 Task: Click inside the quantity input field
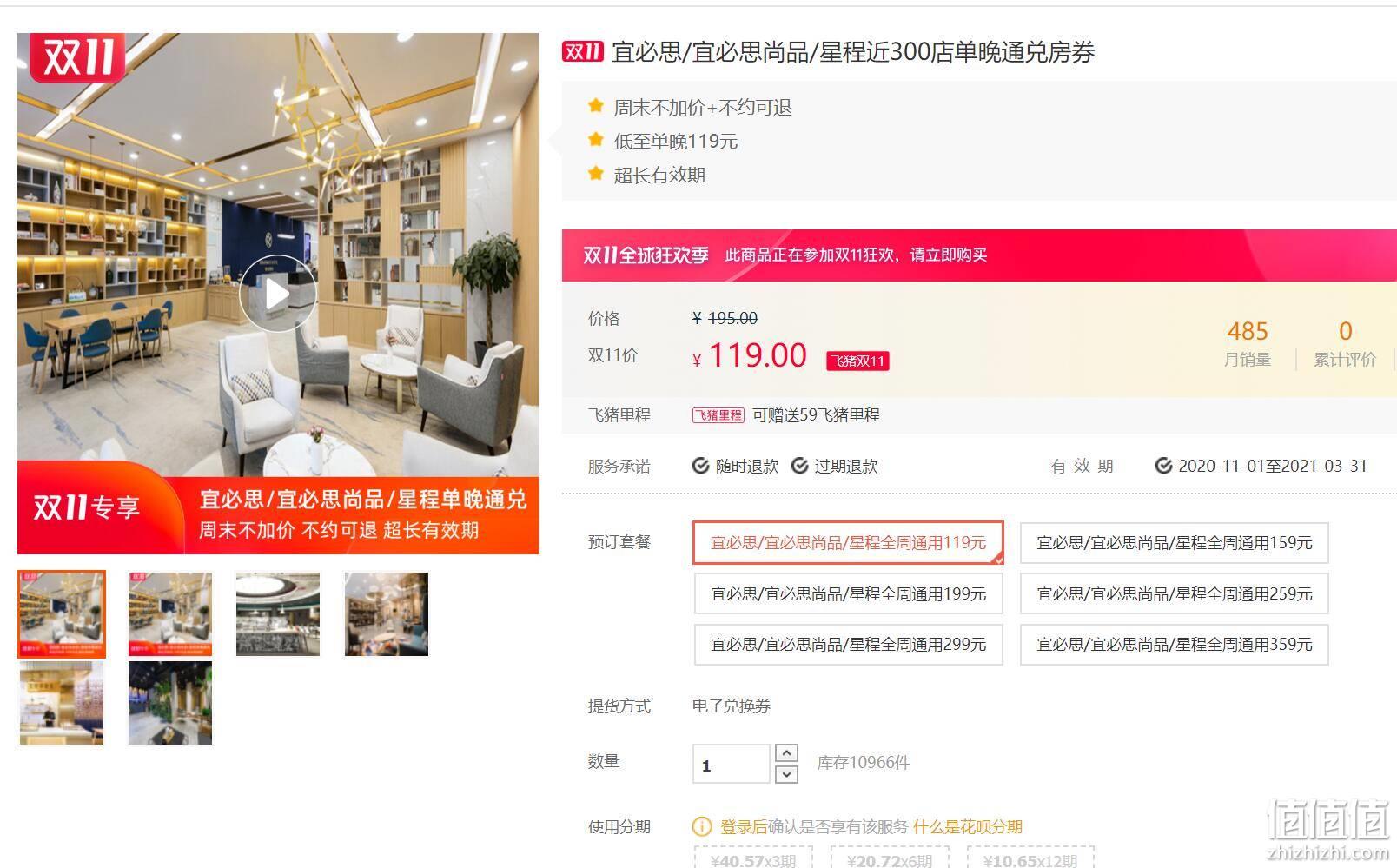[731, 765]
